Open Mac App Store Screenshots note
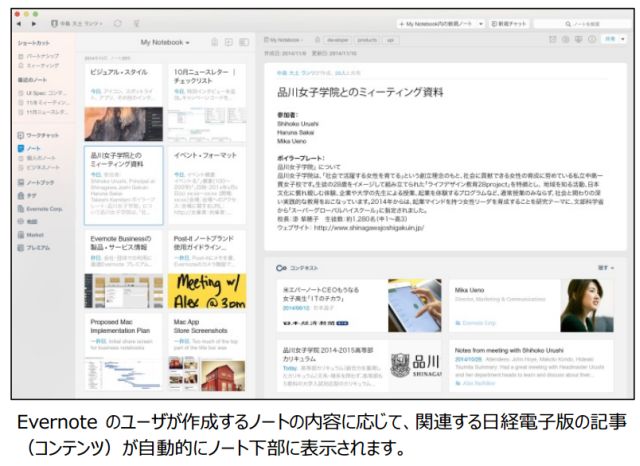Viewport: 640px width, 466px height. coord(207,353)
